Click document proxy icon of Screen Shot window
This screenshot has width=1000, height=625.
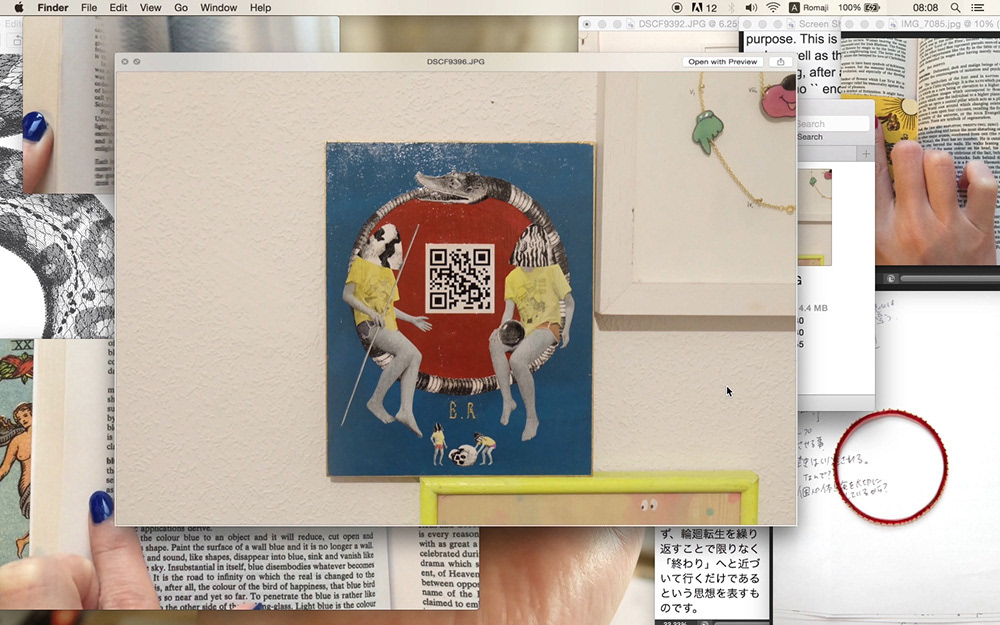pos(790,24)
